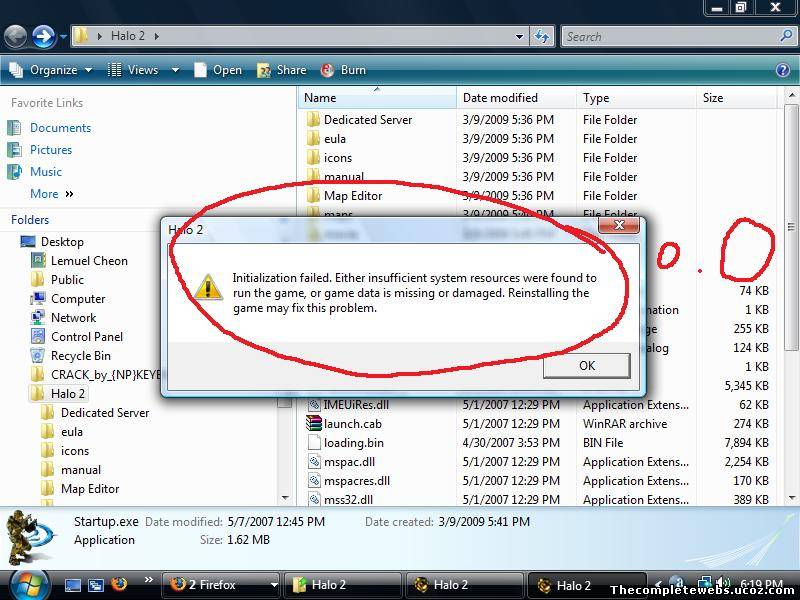Click the Folders pane header
This screenshot has width=800, height=600.
[x=30, y=220]
